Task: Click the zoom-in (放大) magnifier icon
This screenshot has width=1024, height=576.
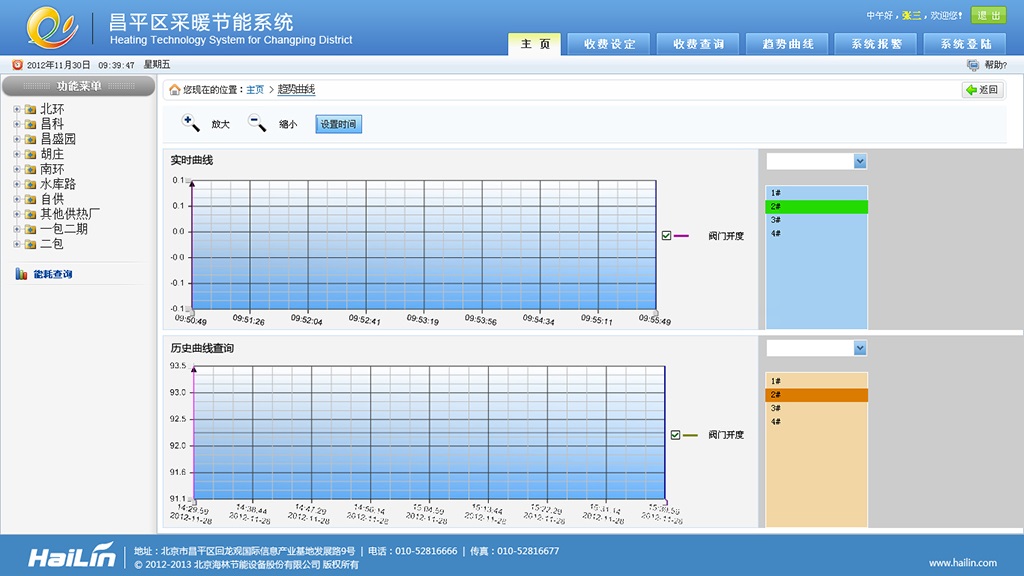Action: click(x=190, y=123)
